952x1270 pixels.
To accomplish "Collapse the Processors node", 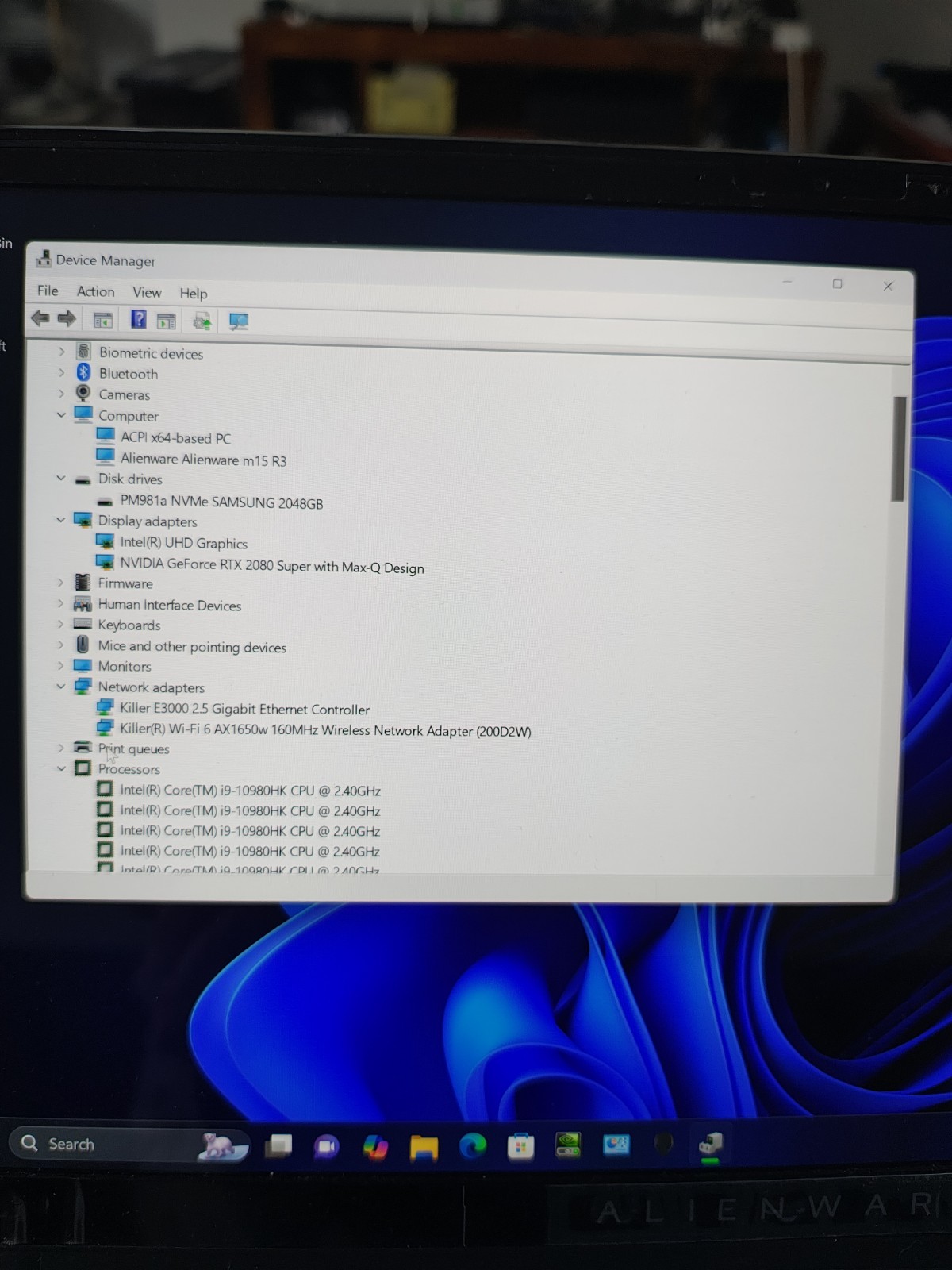I will 61,768.
